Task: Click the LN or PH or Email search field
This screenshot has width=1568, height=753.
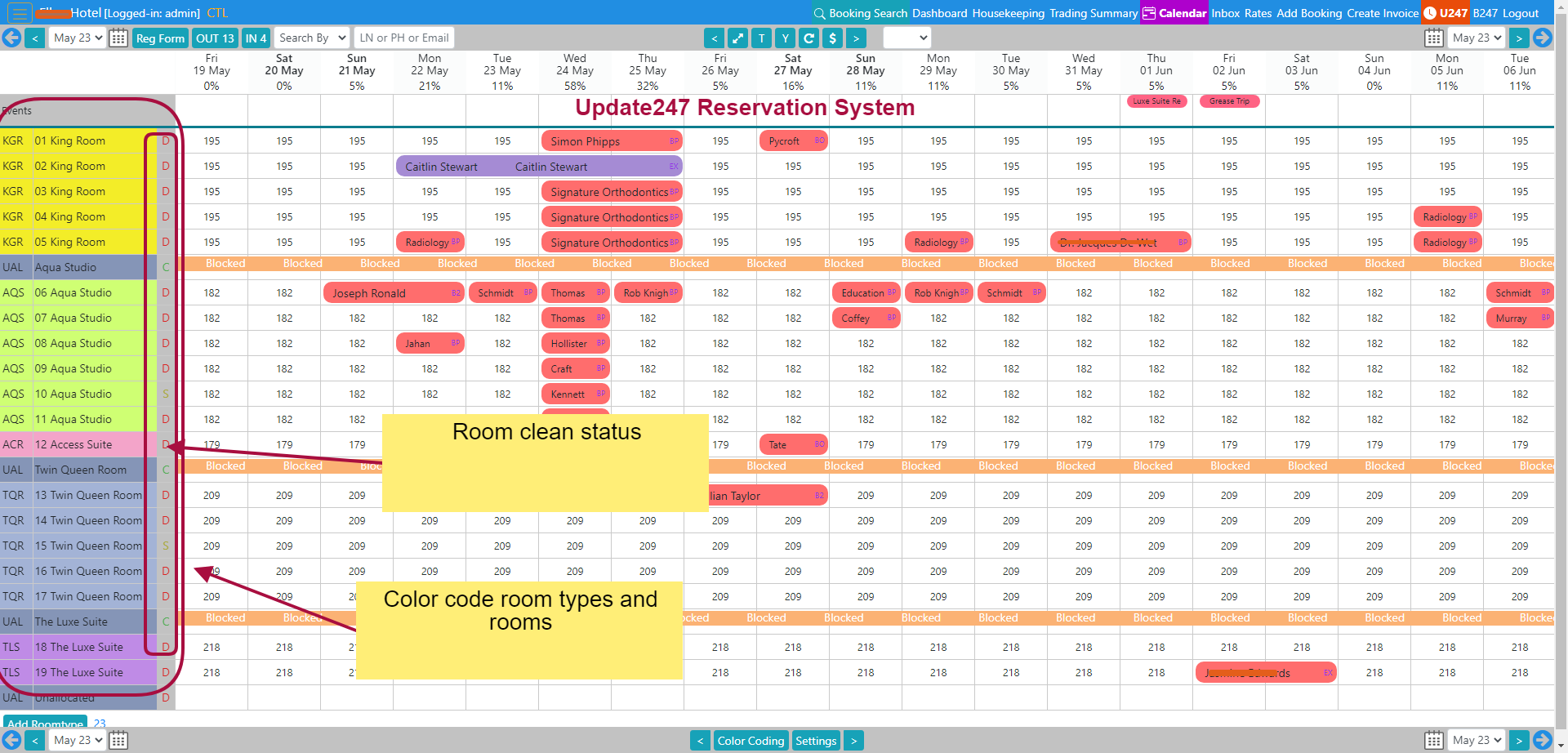Action: click(x=404, y=38)
